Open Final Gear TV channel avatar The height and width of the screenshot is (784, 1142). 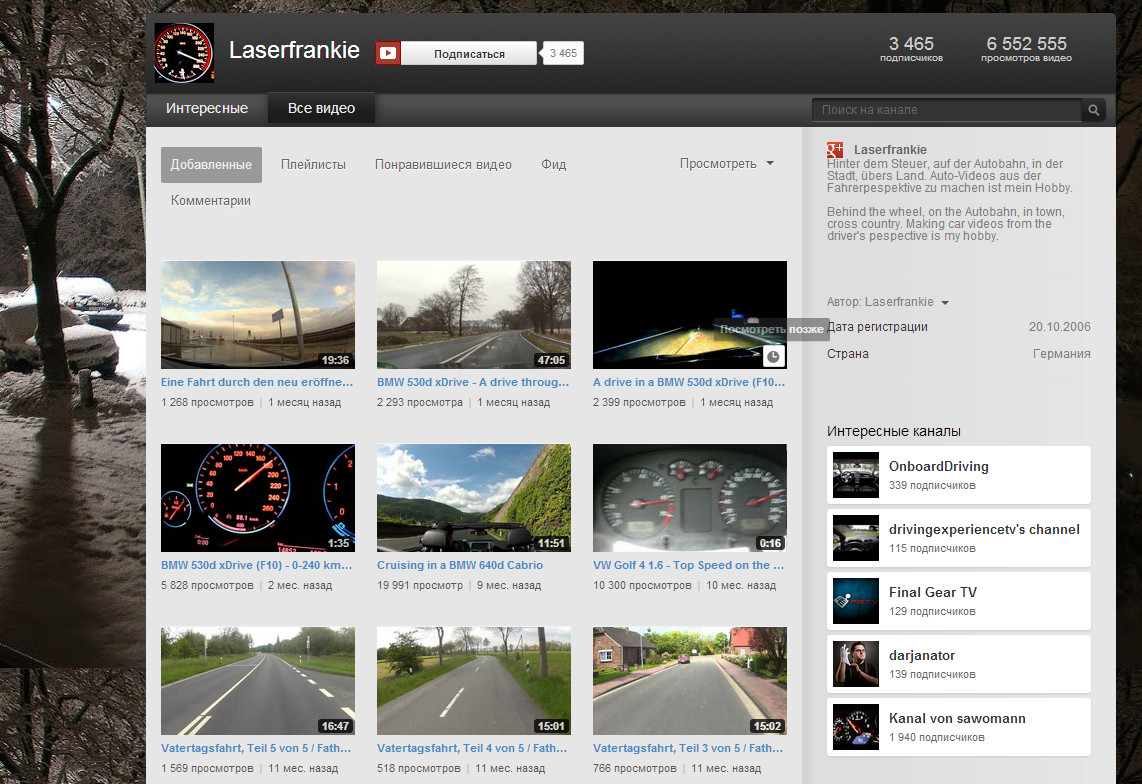pos(856,601)
